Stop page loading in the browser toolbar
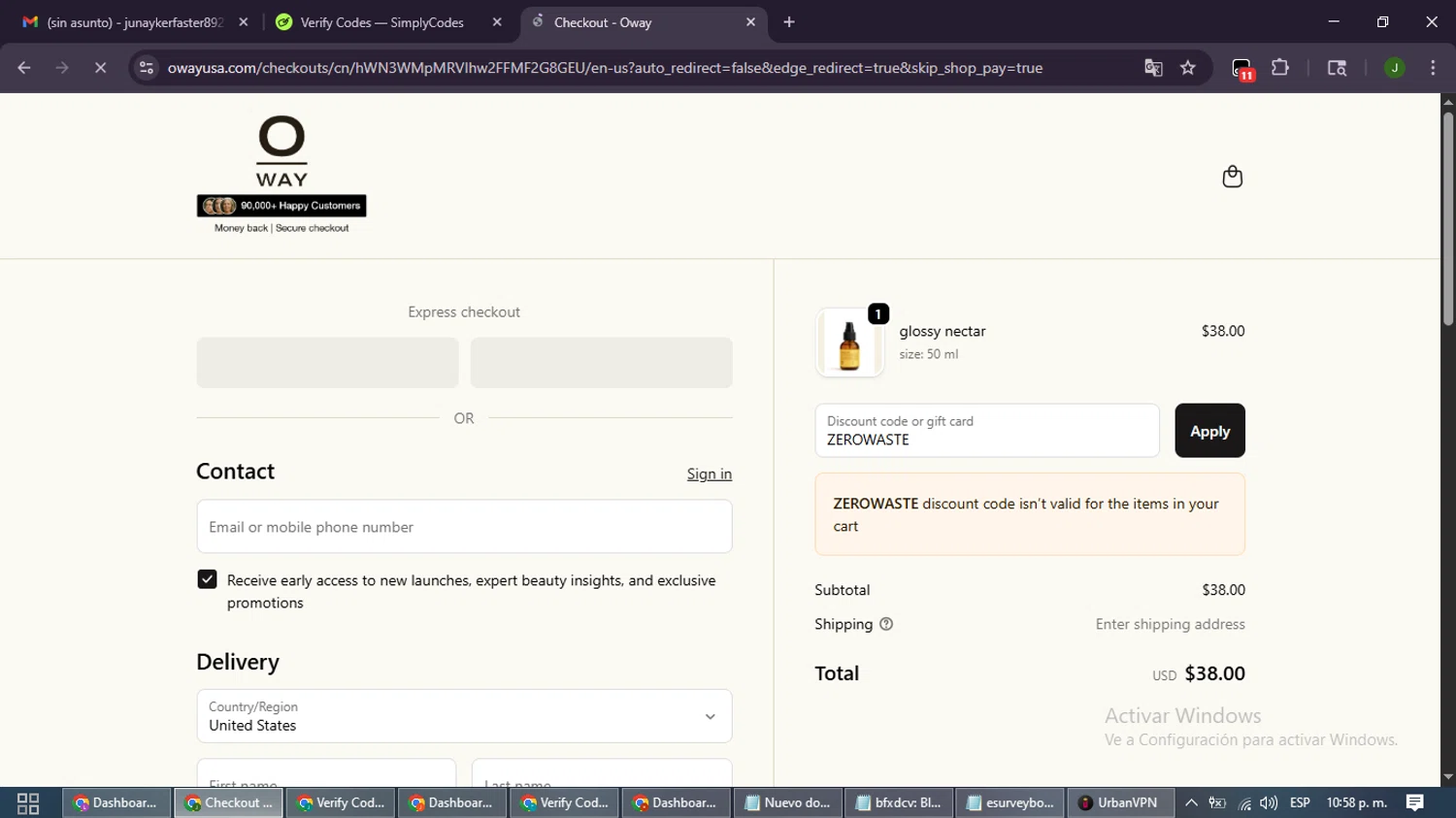 [100, 68]
